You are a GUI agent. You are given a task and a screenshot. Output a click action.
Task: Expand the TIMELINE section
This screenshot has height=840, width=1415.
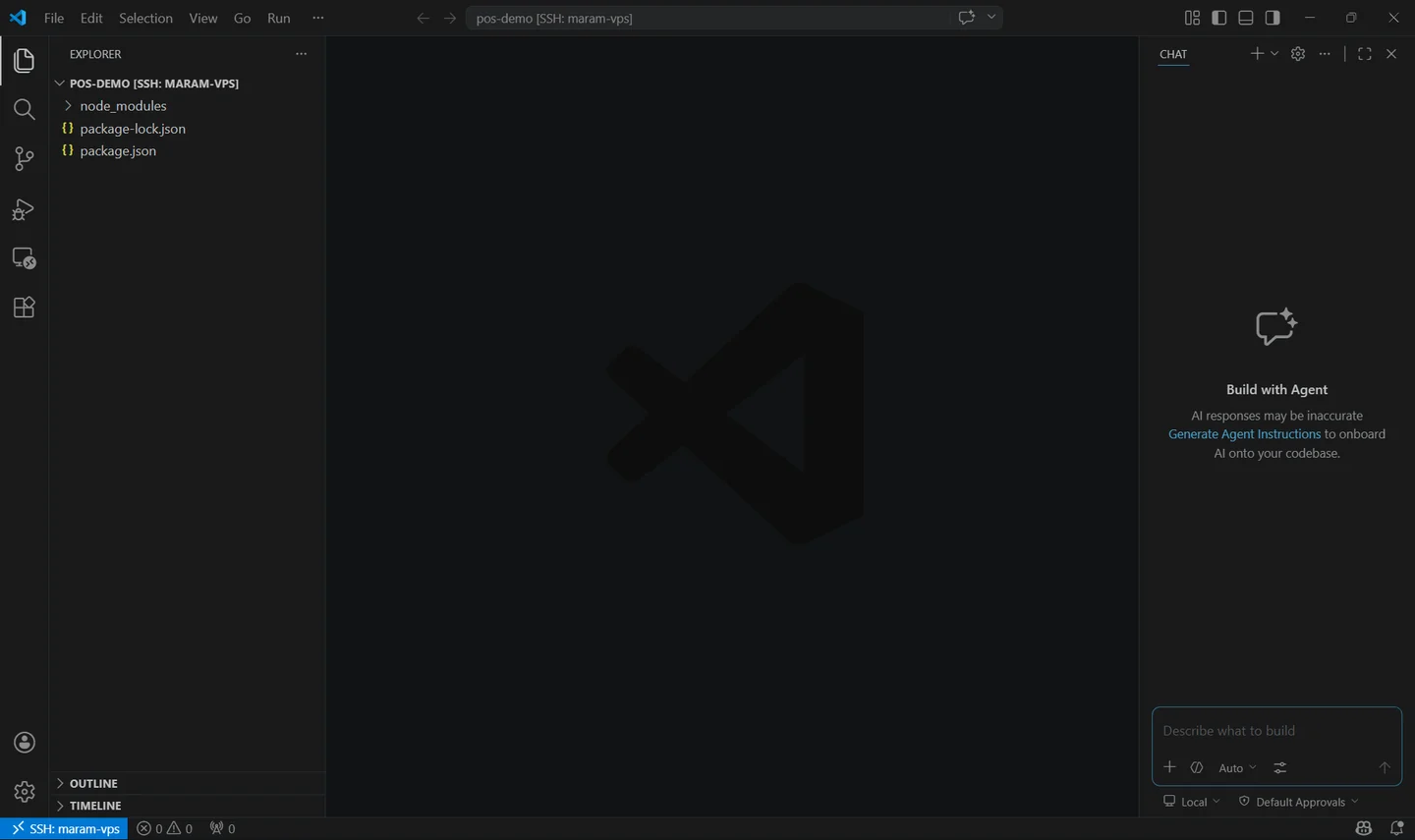click(x=187, y=806)
